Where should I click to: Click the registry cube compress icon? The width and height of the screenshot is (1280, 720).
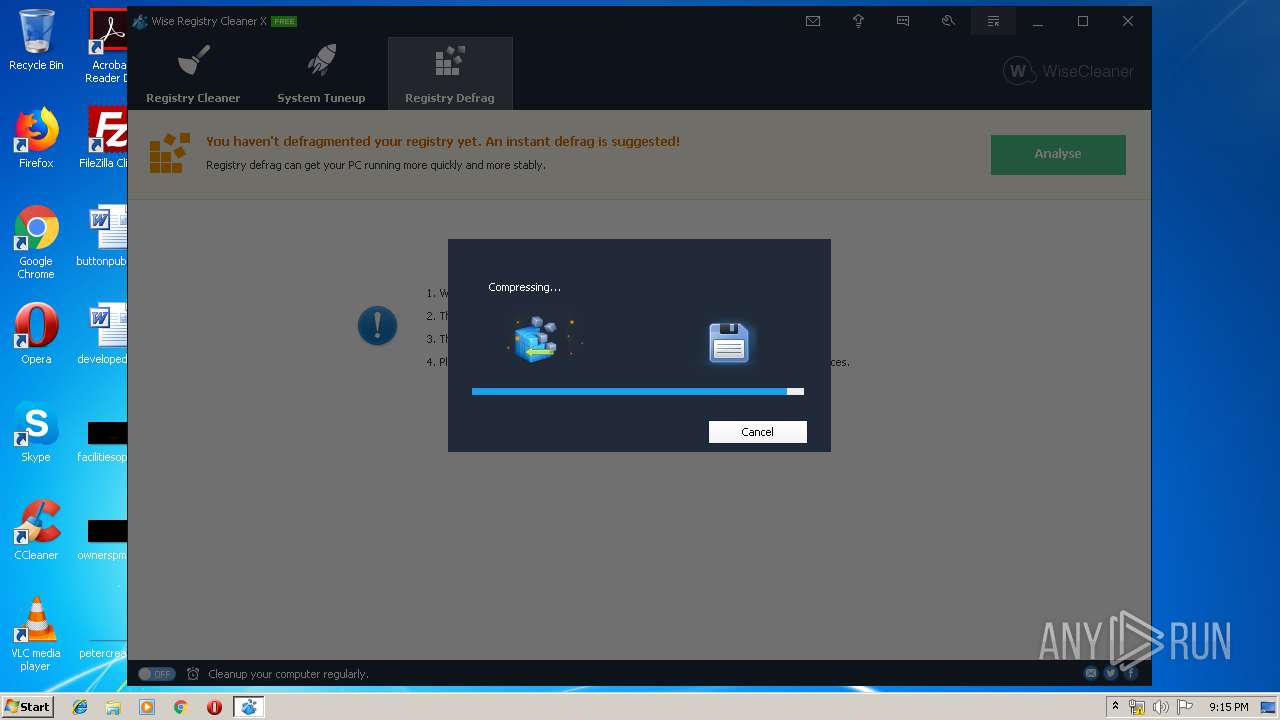click(x=539, y=339)
